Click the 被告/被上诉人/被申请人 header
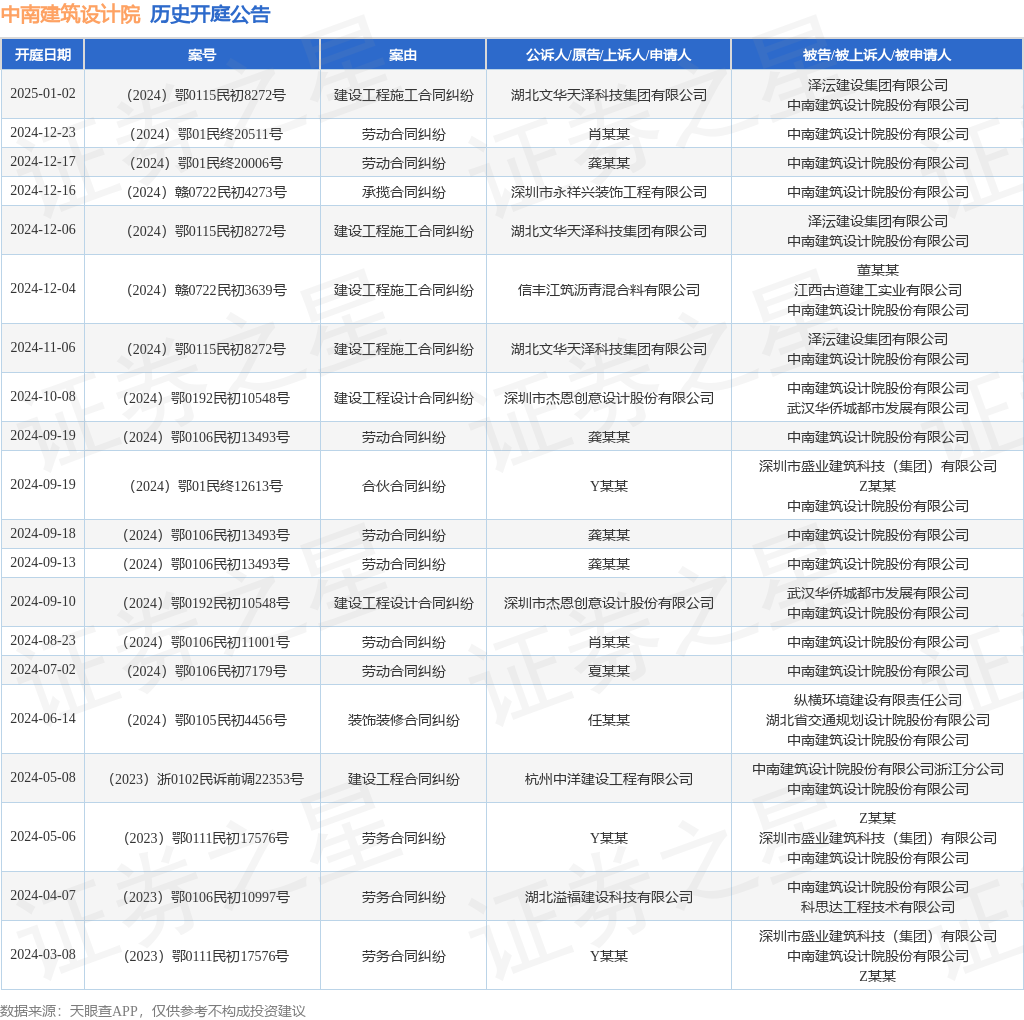 coord(877,55)
